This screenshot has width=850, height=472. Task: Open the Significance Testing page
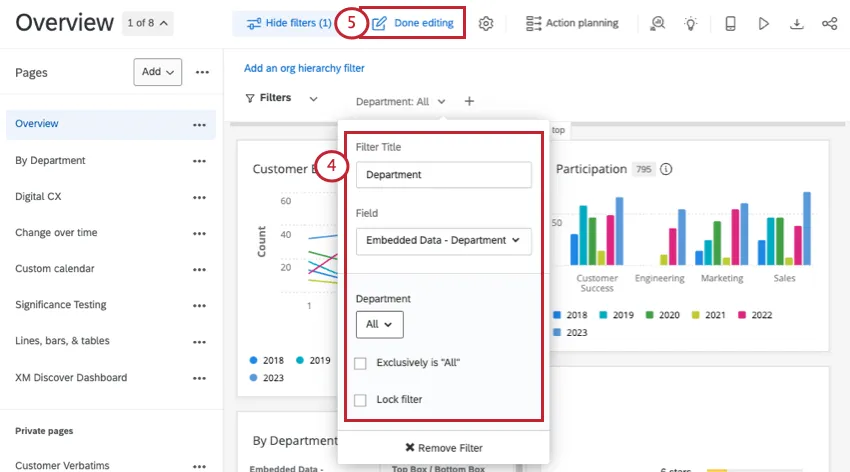[x=60, y=305]
